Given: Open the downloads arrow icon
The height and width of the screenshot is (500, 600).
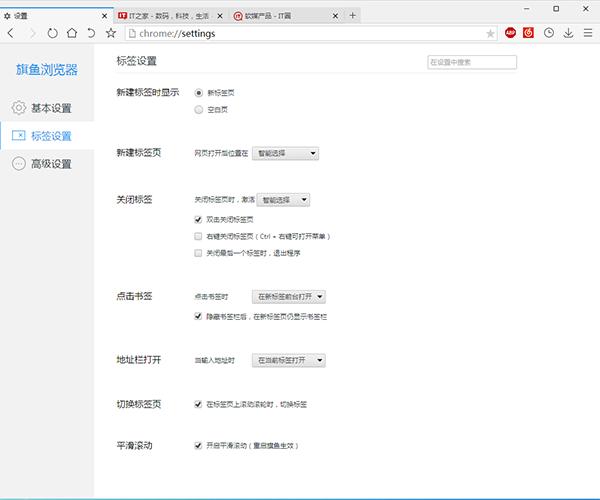Looking at the screenshot, I should [568, 33].
